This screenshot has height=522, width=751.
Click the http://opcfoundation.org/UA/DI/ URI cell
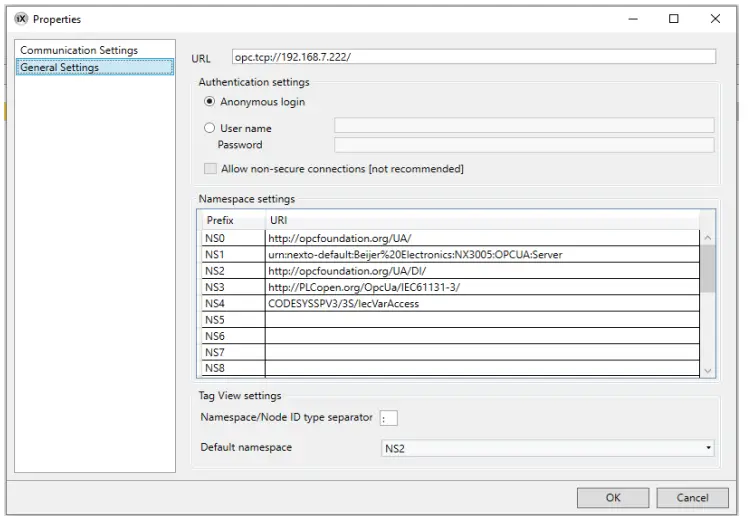(x=482, y=271)
